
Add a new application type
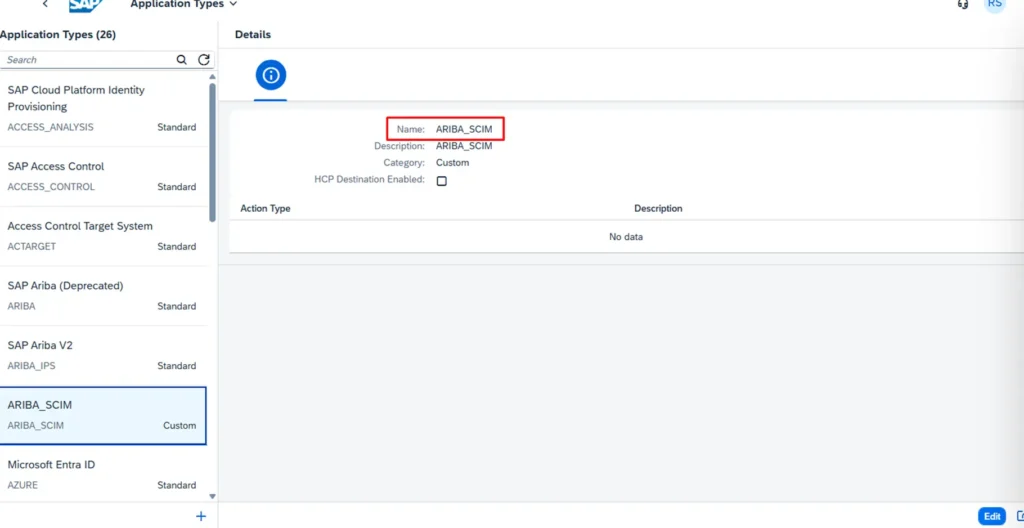pos(201,516)
